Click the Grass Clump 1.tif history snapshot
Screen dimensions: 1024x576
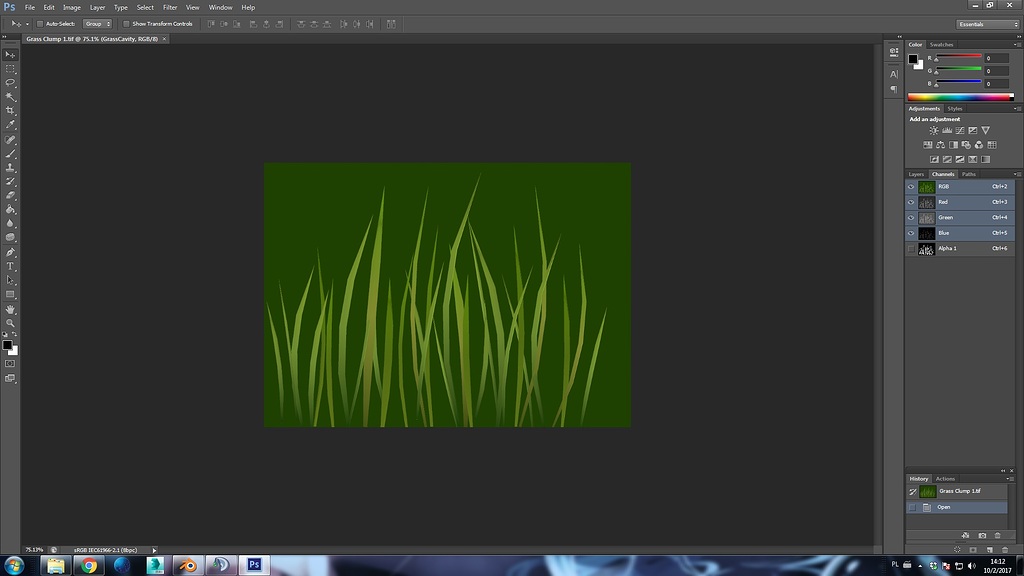tap(957, 491)
